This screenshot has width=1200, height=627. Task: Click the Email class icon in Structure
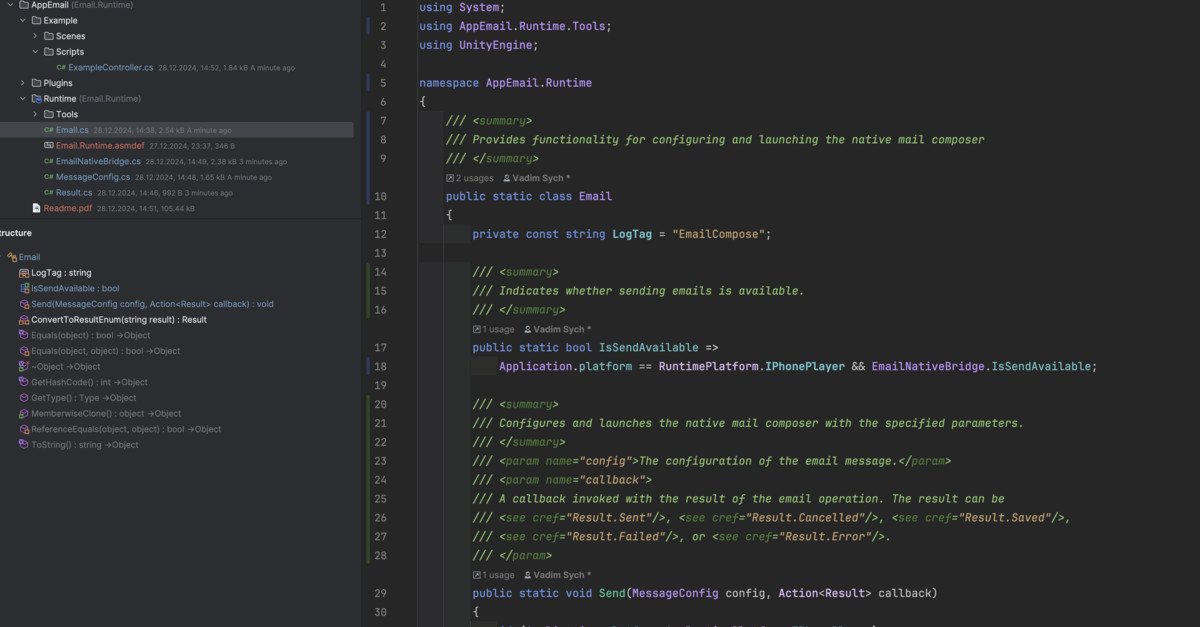click(12, 257)
